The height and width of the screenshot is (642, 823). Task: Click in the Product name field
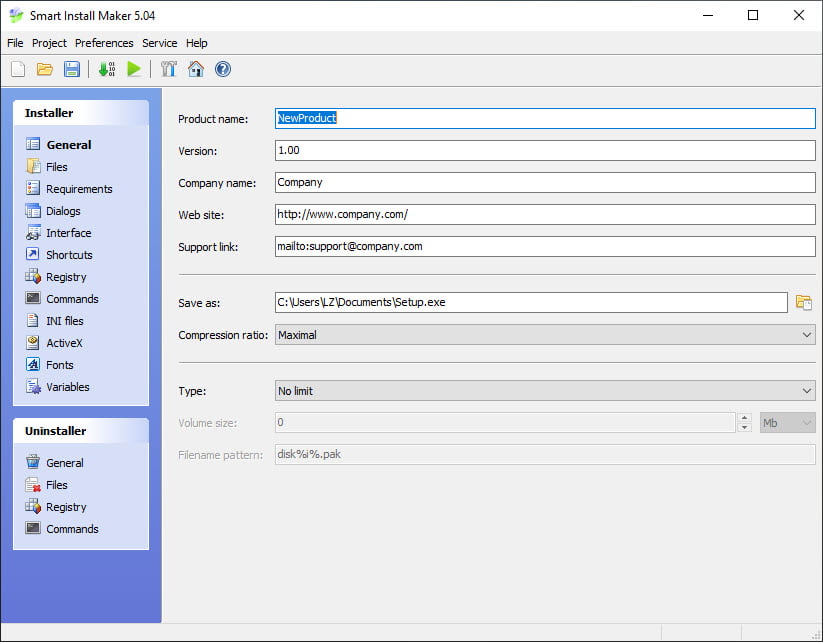point(545,118)
